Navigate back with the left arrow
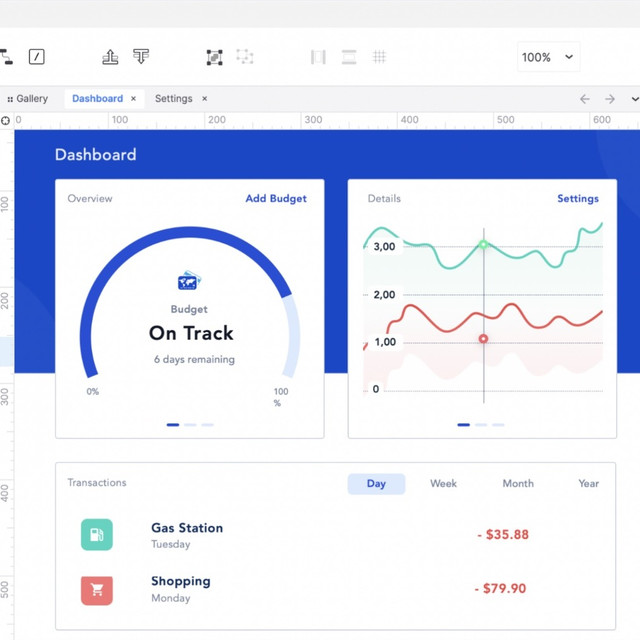Screen dimensions: 640x640 pyautogui.click(x=585, y=99)
